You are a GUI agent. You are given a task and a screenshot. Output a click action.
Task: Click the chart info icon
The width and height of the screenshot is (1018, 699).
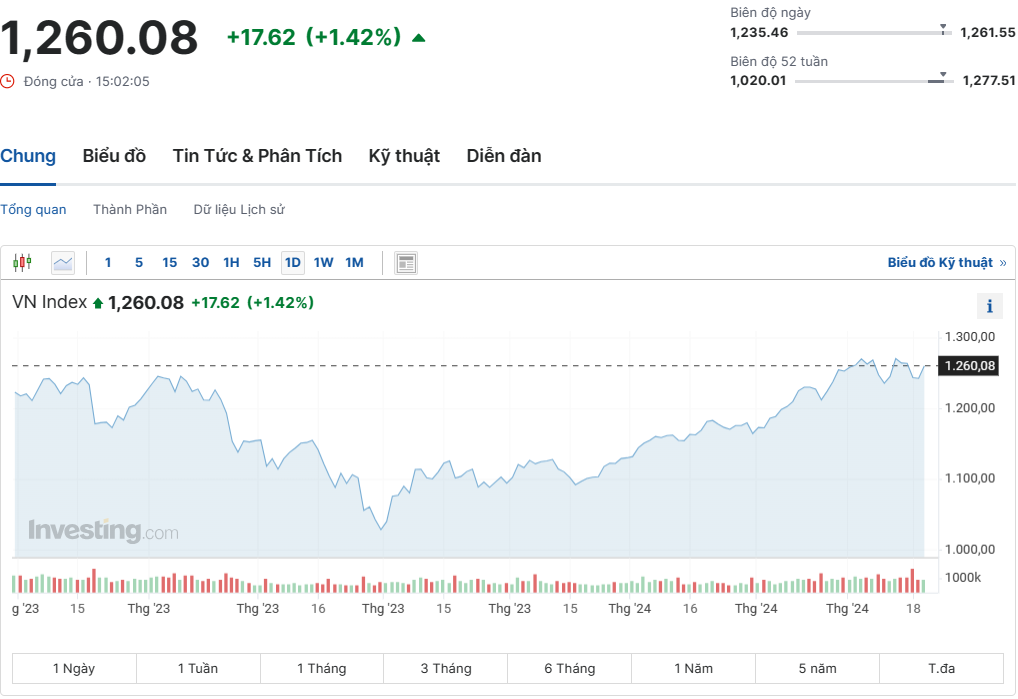click(x=989, y=306)
